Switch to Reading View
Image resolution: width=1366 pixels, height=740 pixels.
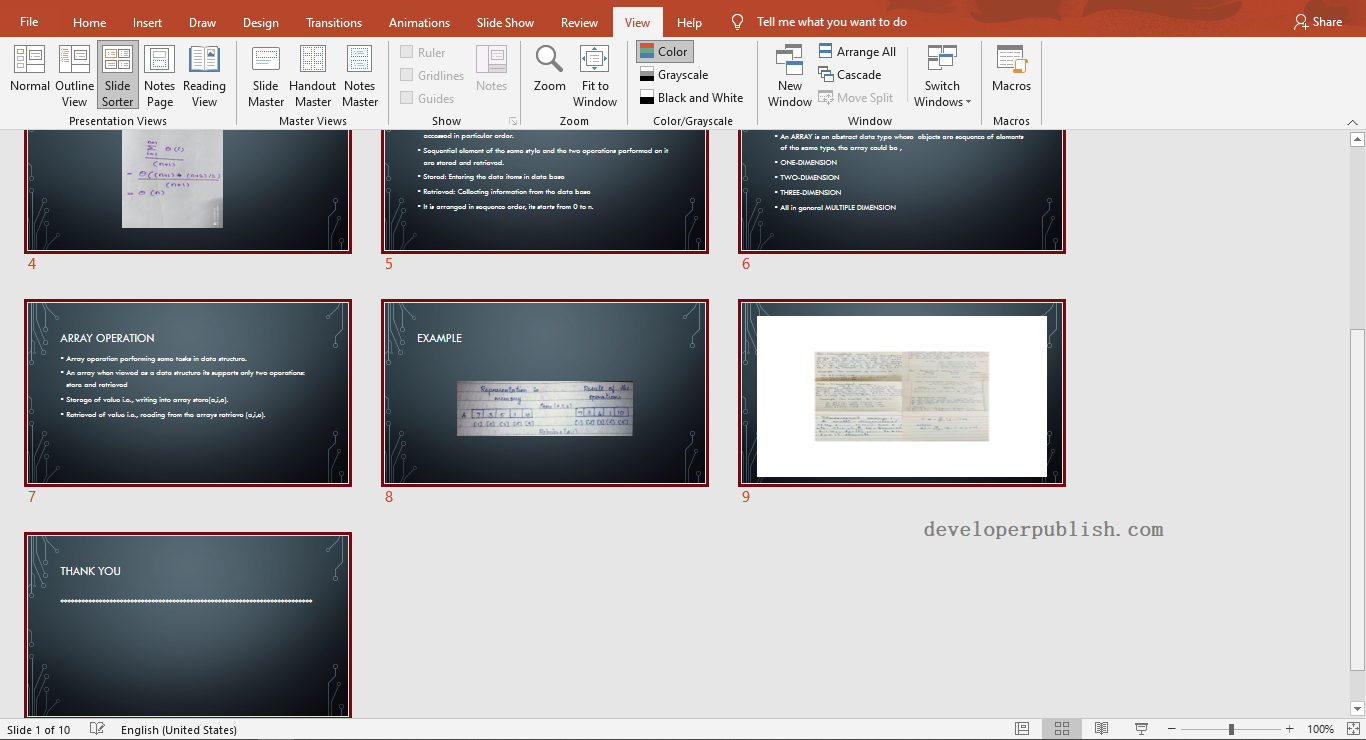click(x=204, y=75)
